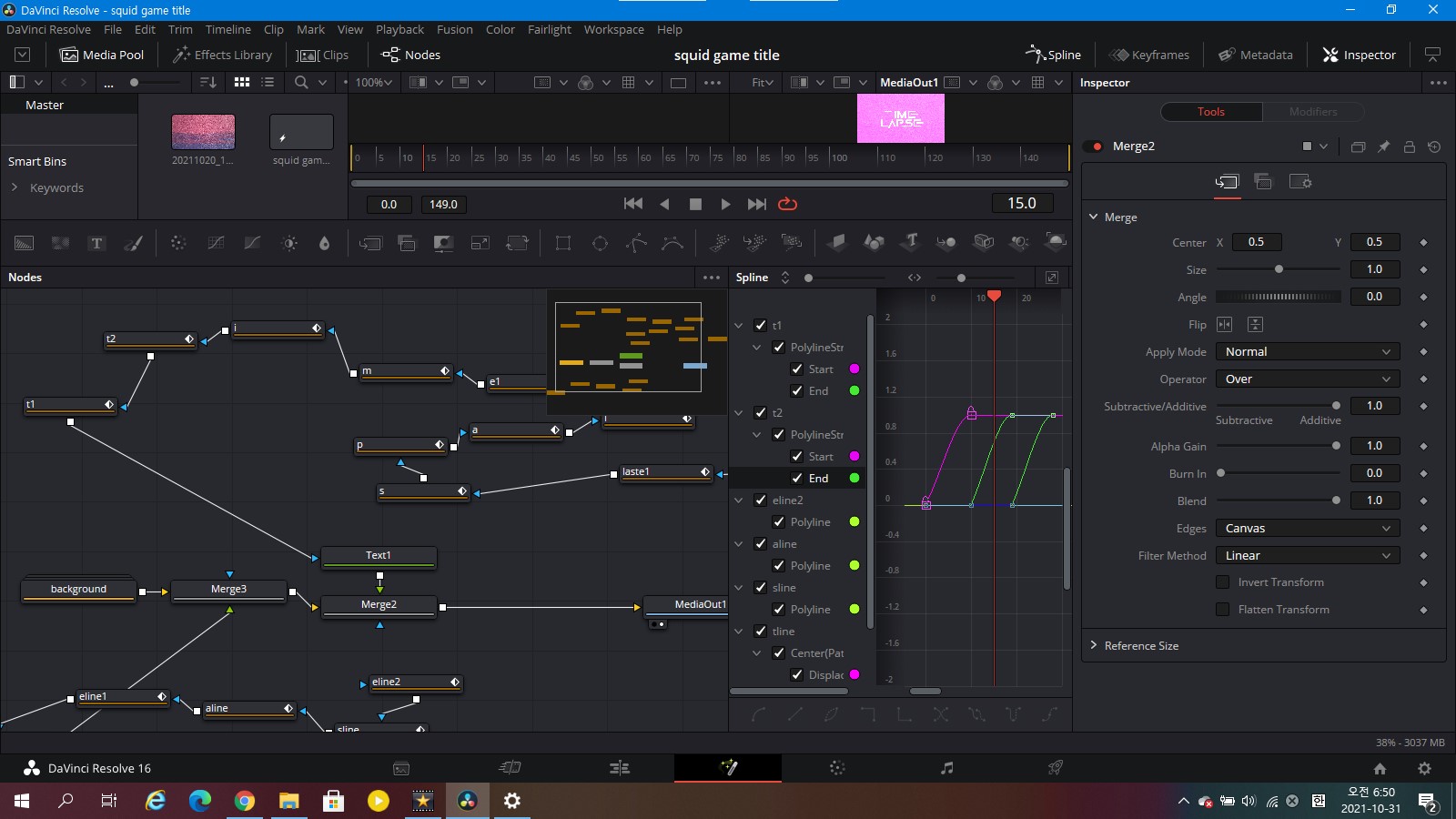The image size is (1456, 819).
Task: Add a Shape 3D cube node
Action: point(984,242)
